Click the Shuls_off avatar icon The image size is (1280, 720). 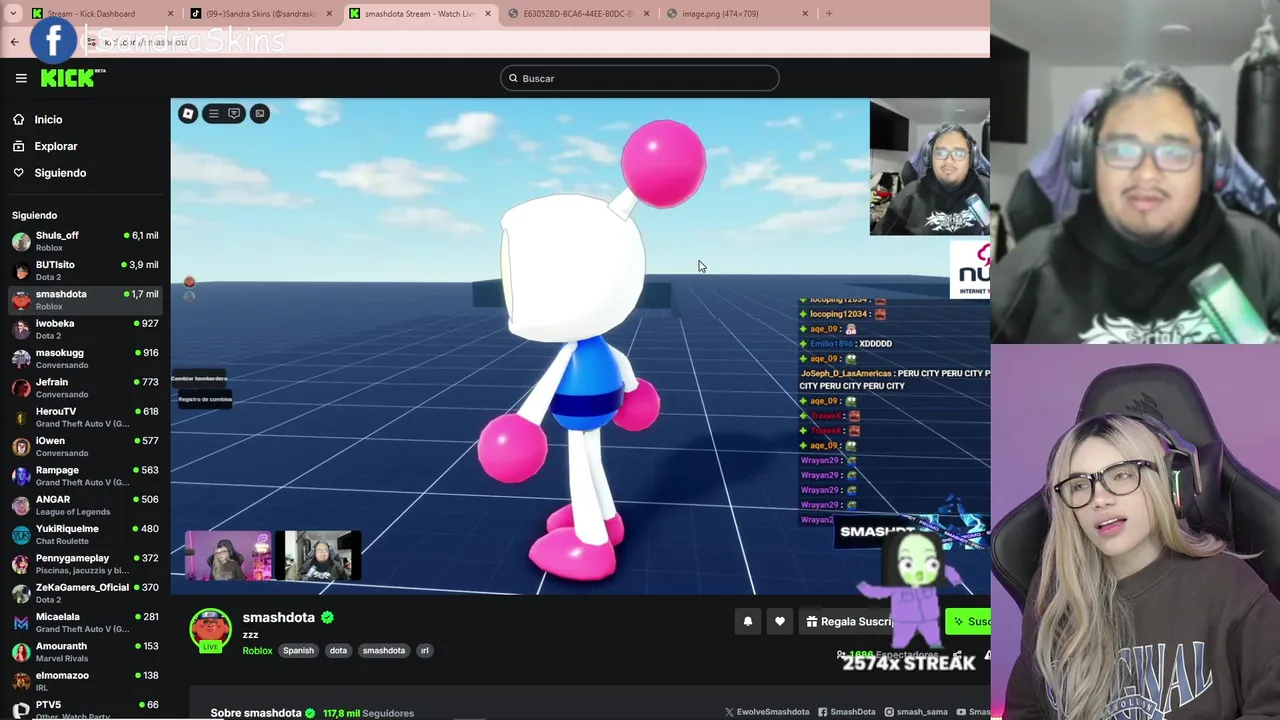pos(21,241)
